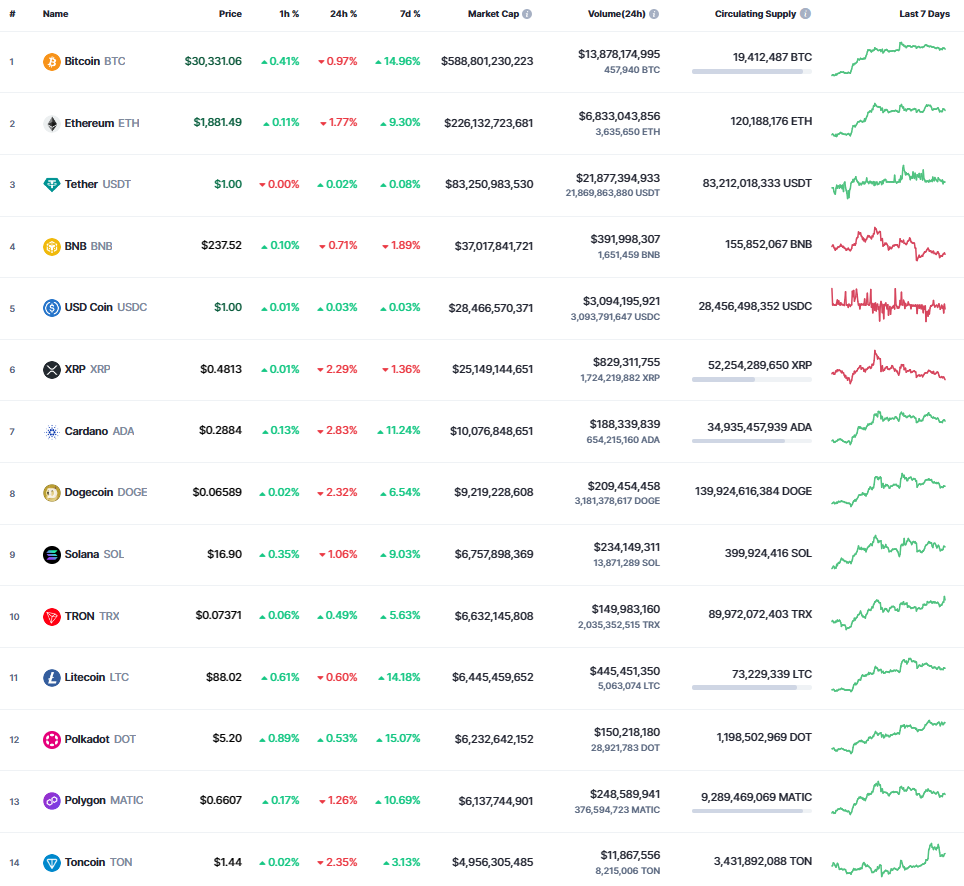Click the TRON red logo icon
The width and height of the screenshot is (964, 886).
tap(52, 616)
